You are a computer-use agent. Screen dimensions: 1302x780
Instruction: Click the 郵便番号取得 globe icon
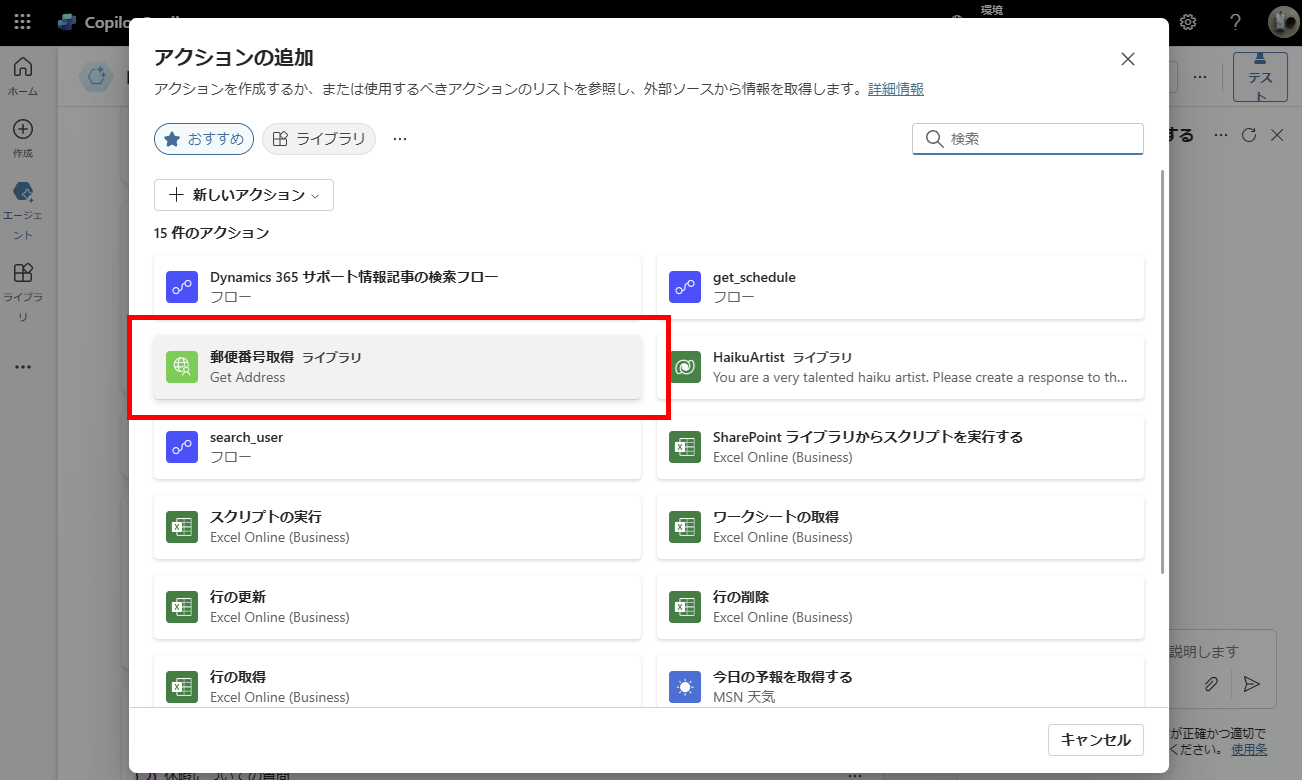[182, 367]
